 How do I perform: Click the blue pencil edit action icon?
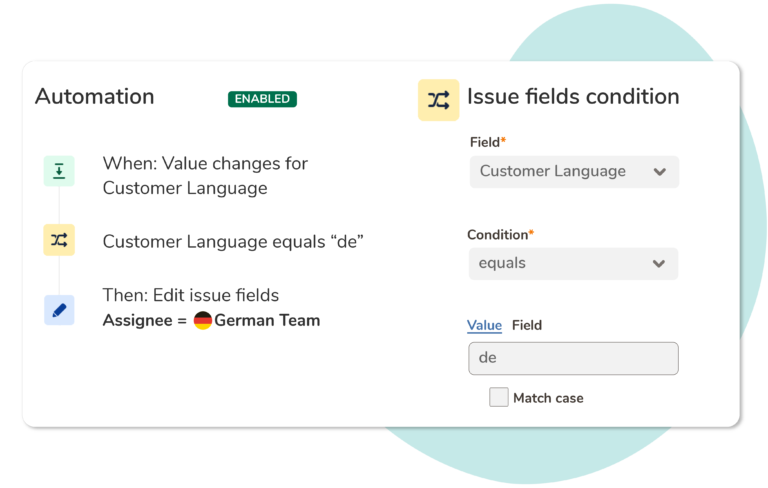point(59,310)
